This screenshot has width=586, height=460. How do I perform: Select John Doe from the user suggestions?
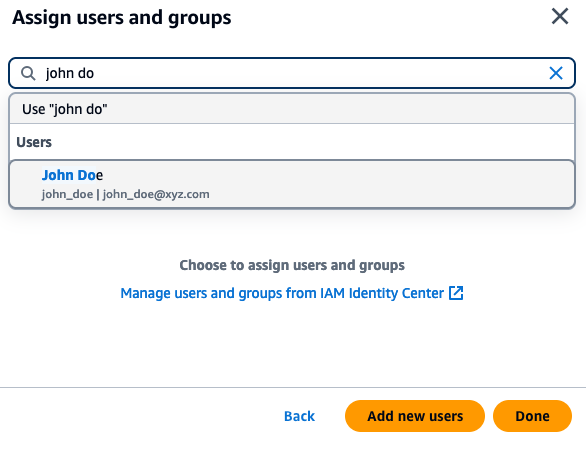pos(292,184)
